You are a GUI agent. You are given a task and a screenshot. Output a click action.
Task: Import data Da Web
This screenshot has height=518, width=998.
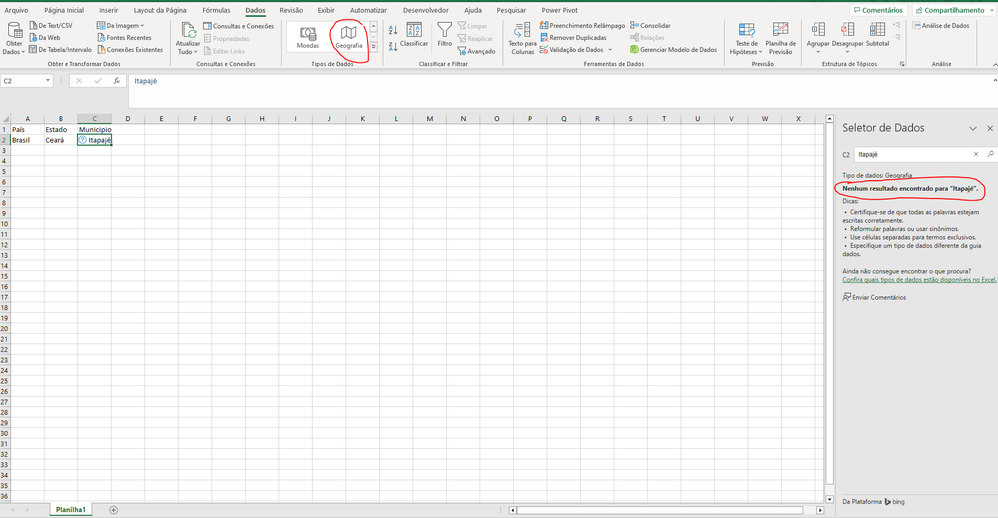click(x=45, y=38)
